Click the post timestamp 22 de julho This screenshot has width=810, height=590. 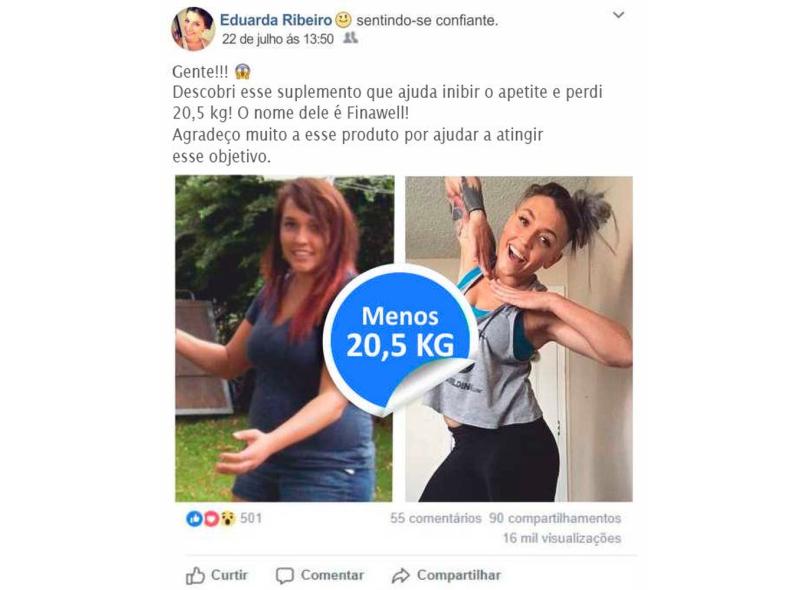[278, 39]
